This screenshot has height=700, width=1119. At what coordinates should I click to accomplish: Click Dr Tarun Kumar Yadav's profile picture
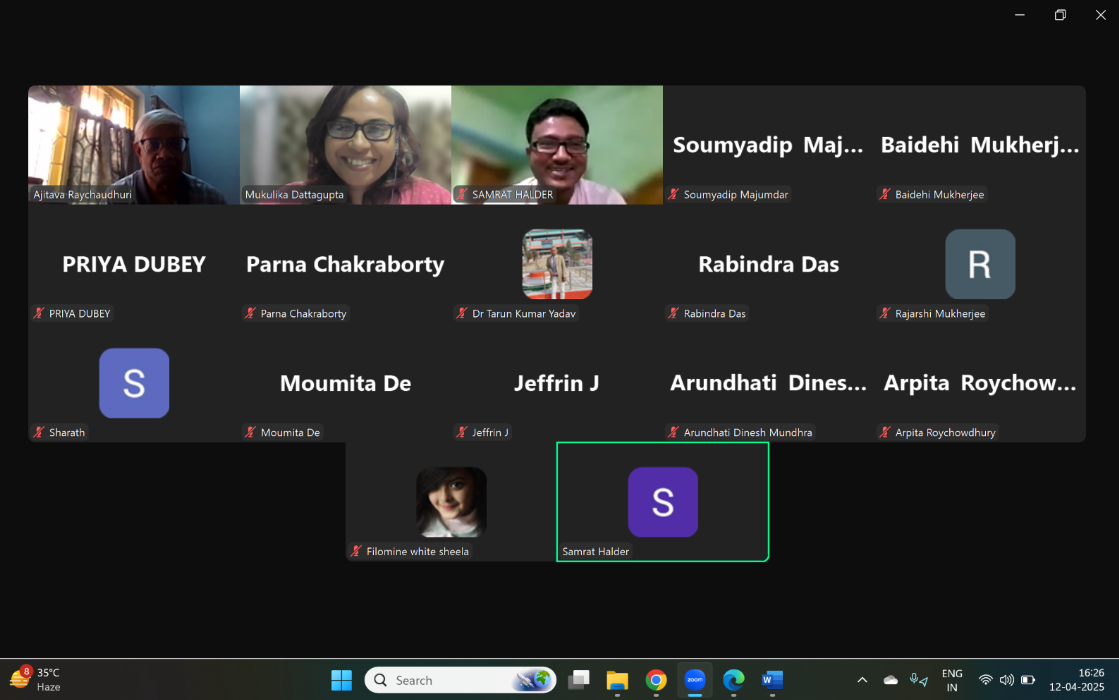click(557, 264)
